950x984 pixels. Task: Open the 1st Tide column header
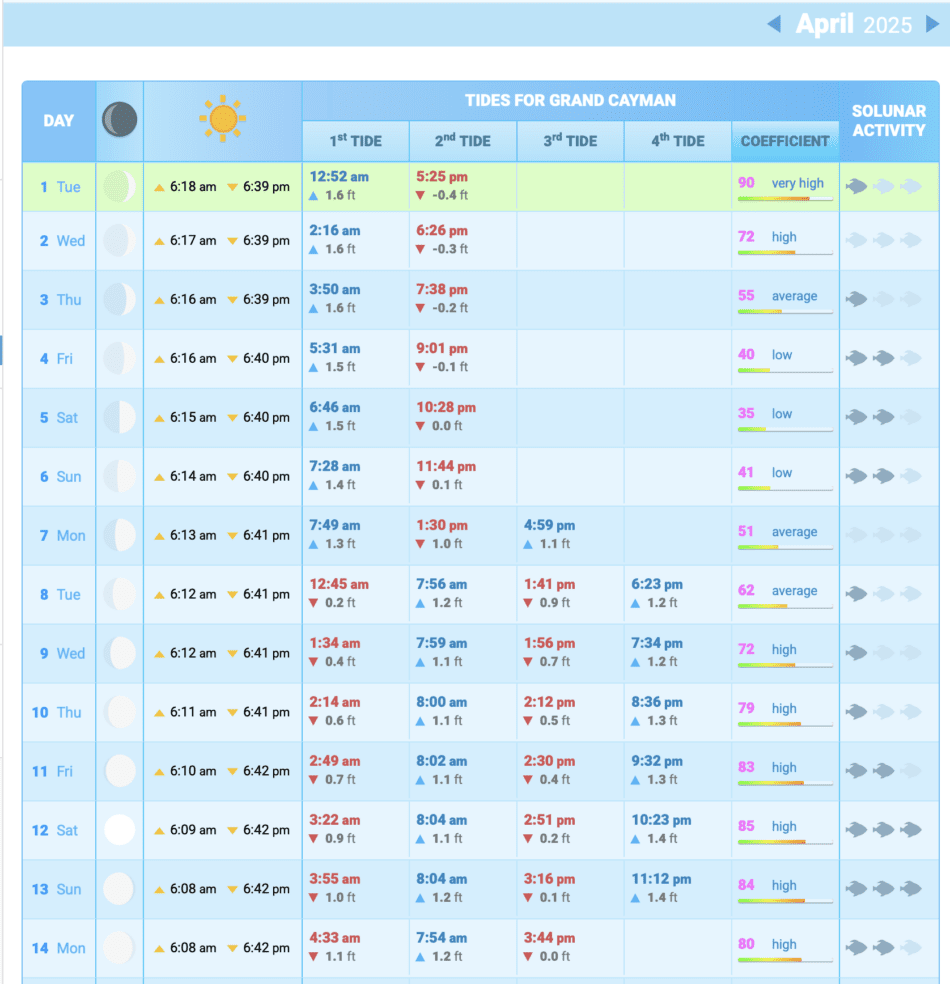tap(355, 141)
